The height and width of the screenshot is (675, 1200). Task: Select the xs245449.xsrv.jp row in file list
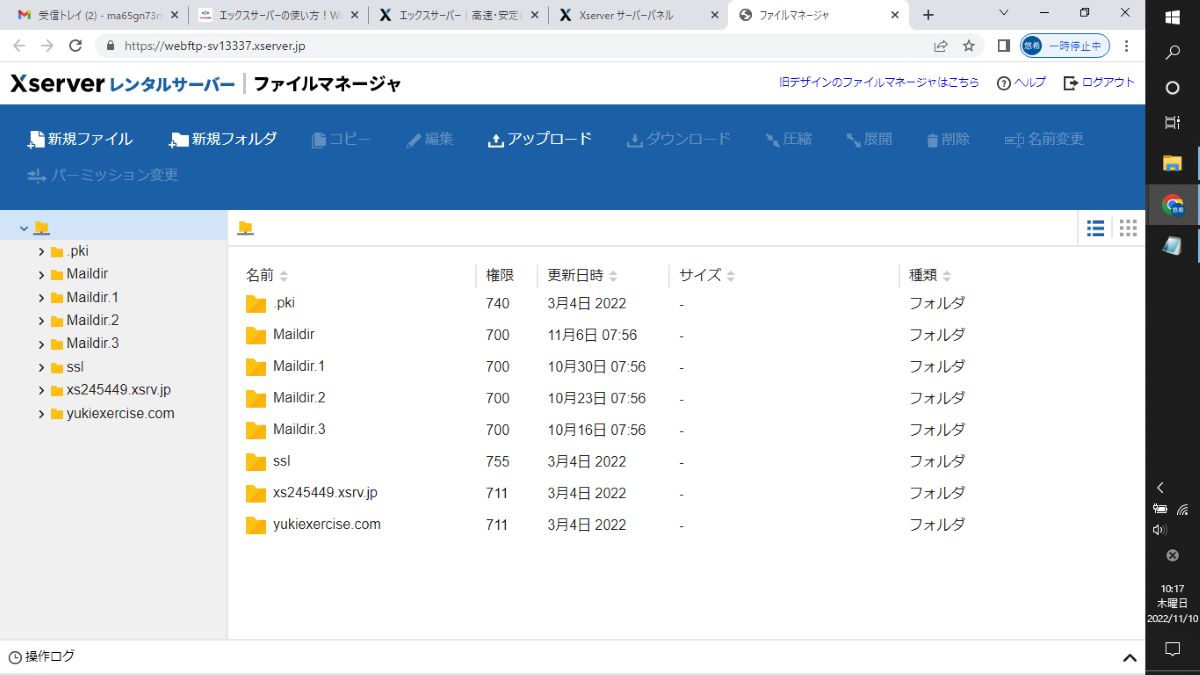point(686,494)
